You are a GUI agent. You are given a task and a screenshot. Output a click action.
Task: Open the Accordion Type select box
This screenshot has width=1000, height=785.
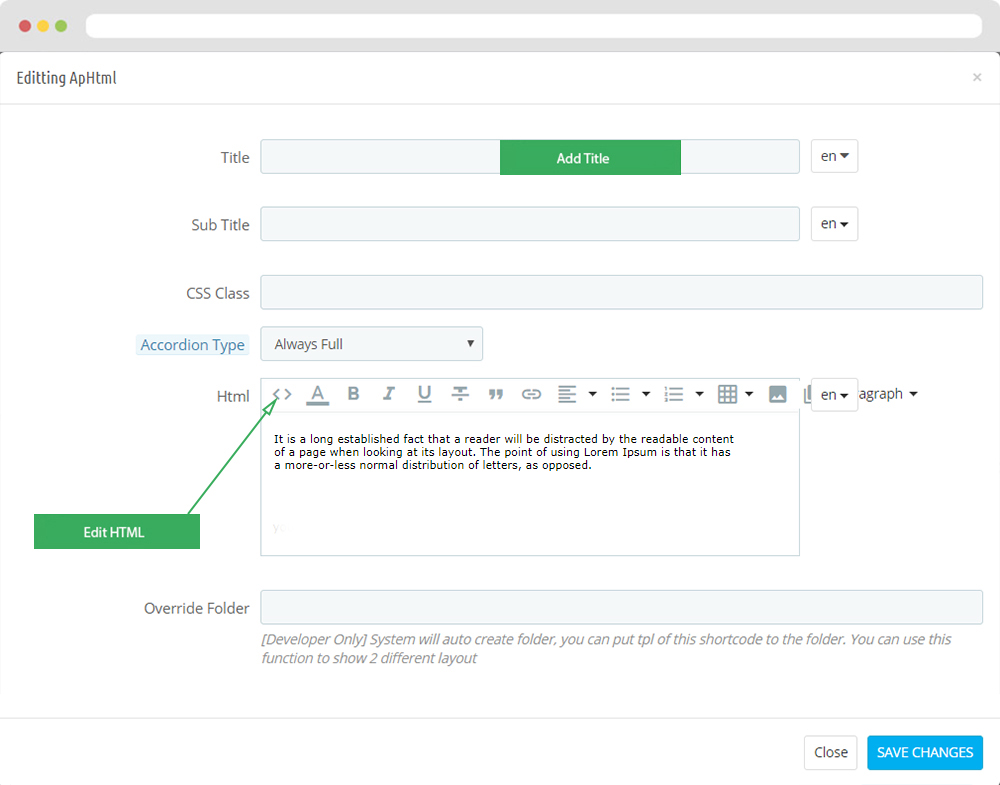tap(372, 344)
